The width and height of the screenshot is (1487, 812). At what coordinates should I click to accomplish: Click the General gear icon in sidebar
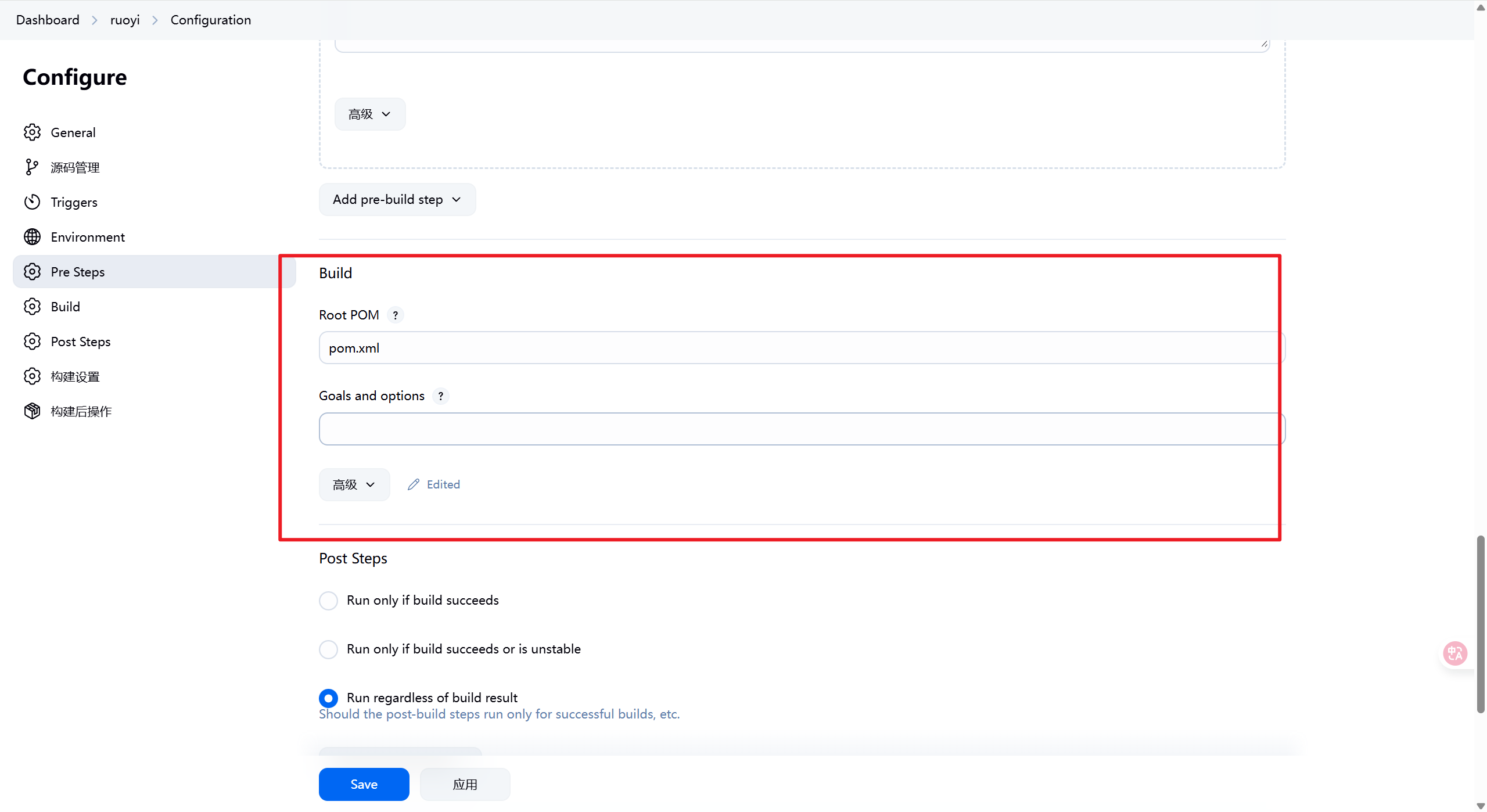[x=32, y=132]
